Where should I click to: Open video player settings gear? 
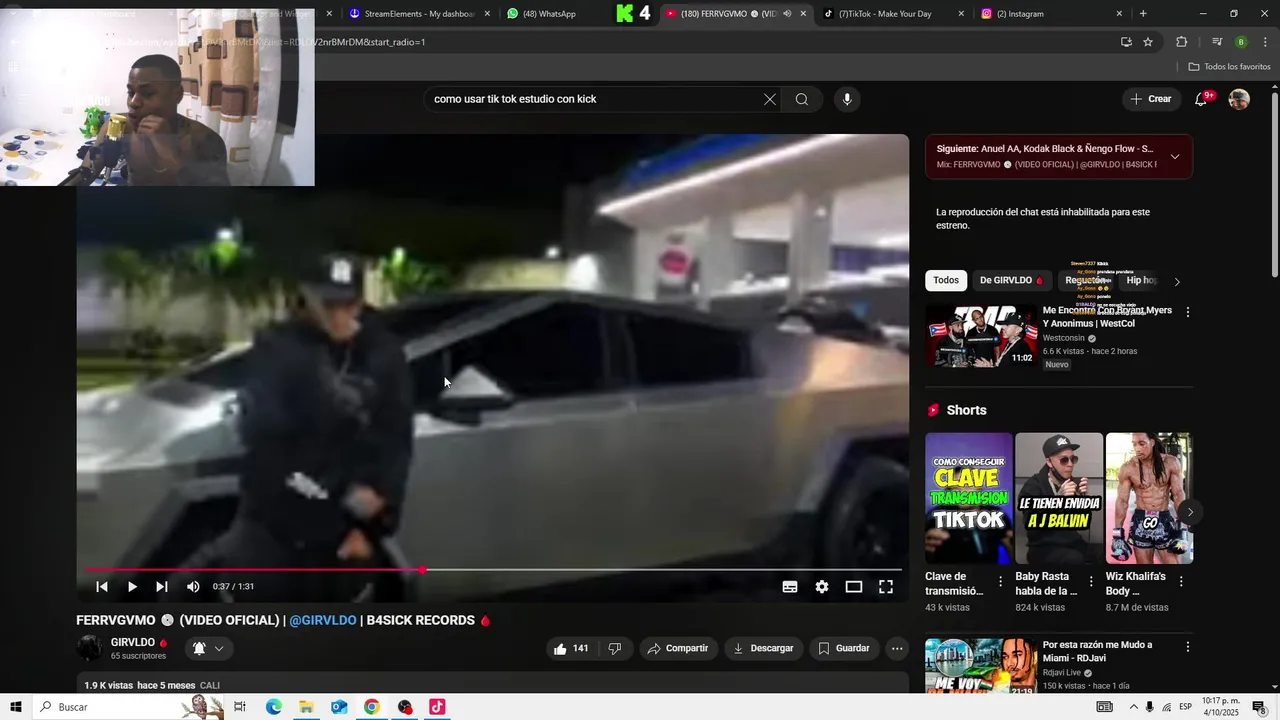tap(822, 587)
